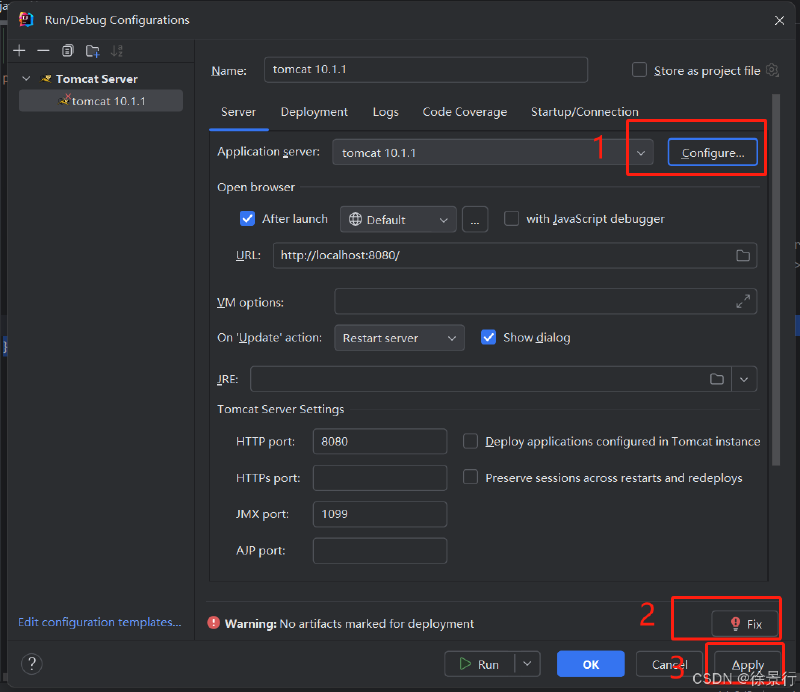Screen dimensions: 800x692
Task: Open the Restart server update action dropdown
Action: (x=399, y=338)
